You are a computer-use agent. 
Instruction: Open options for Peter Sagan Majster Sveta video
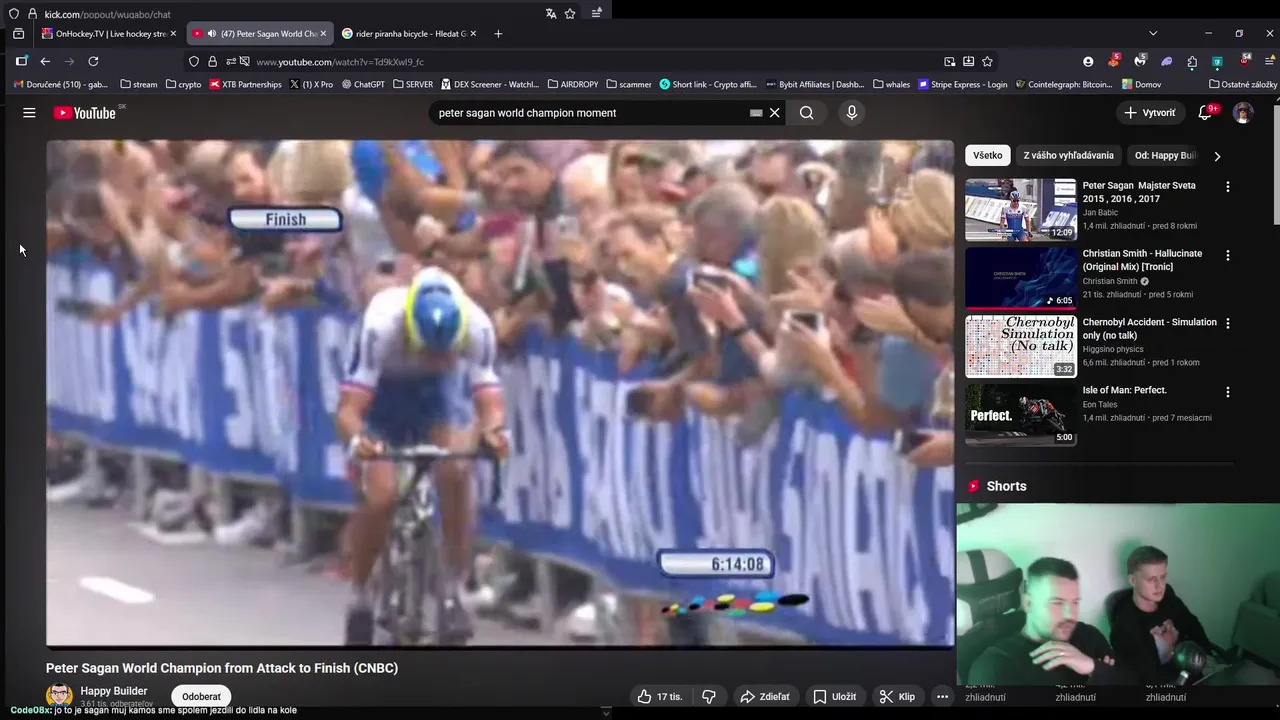pyautogui.click(x=1228, y=187)
